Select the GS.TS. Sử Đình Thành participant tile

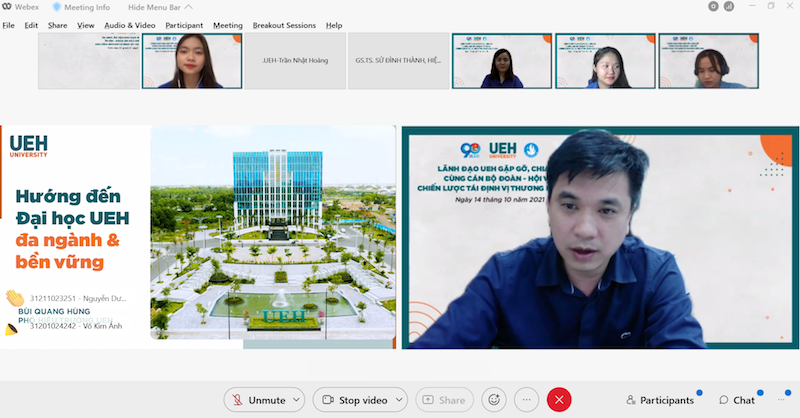397,60
